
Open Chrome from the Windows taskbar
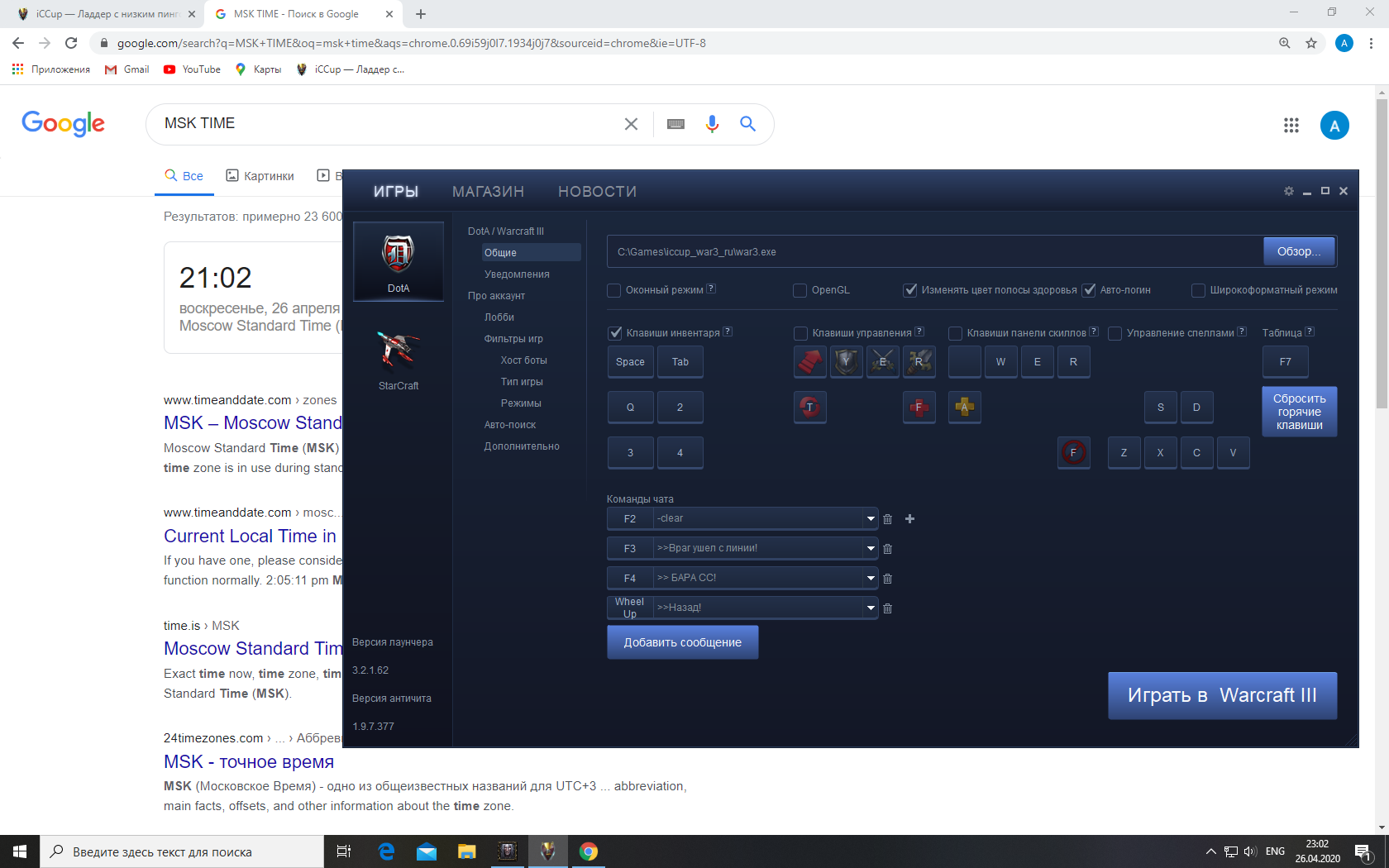[588, 851]
